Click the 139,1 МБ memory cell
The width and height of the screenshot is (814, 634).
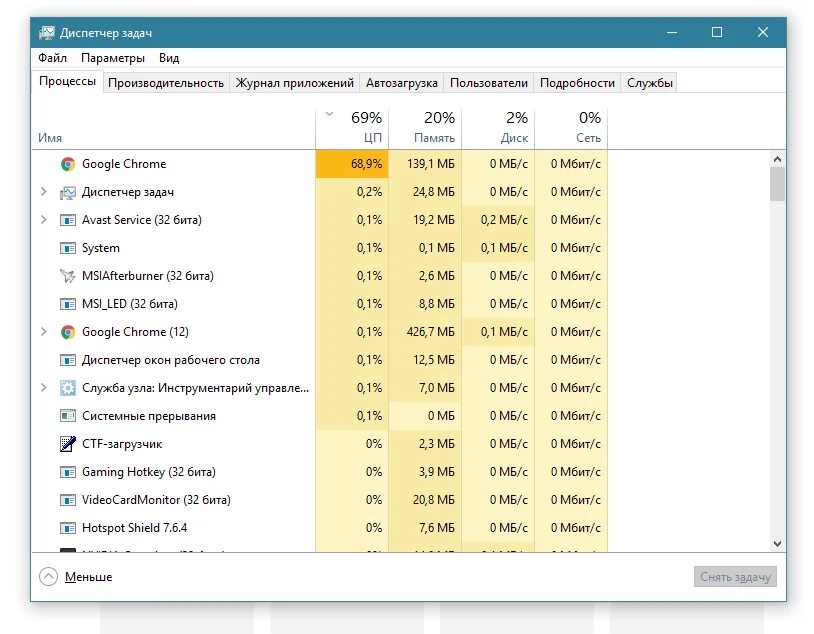pyautogui.click(x=425, y=164)
